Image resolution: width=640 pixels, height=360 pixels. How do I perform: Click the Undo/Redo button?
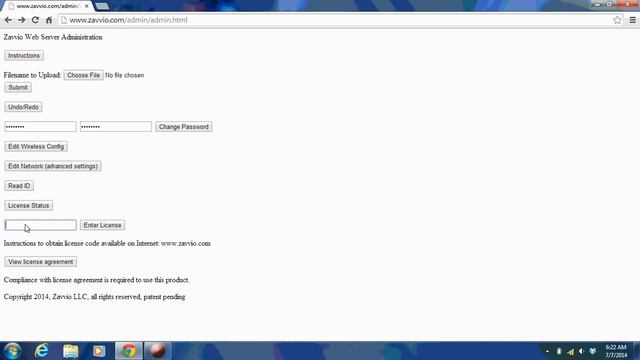(23, 107)
